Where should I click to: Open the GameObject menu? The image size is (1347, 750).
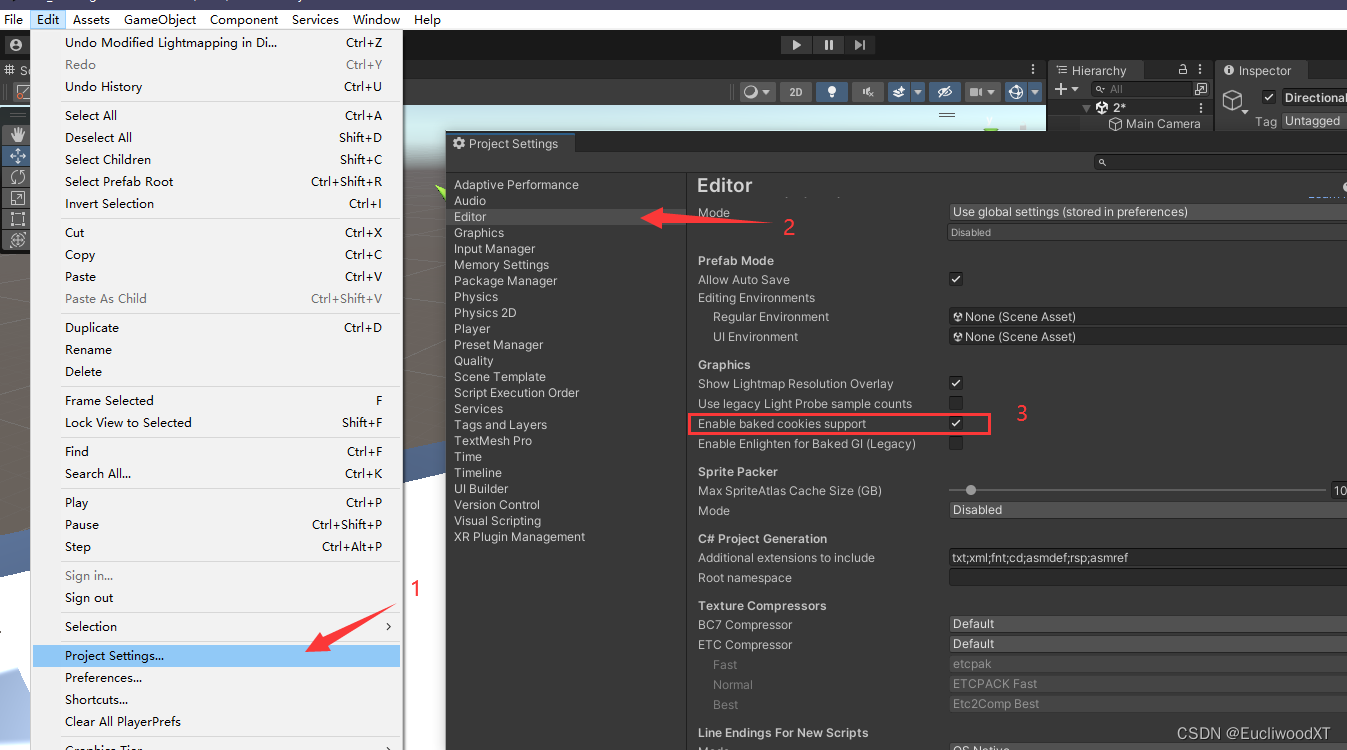click(160, 19)
